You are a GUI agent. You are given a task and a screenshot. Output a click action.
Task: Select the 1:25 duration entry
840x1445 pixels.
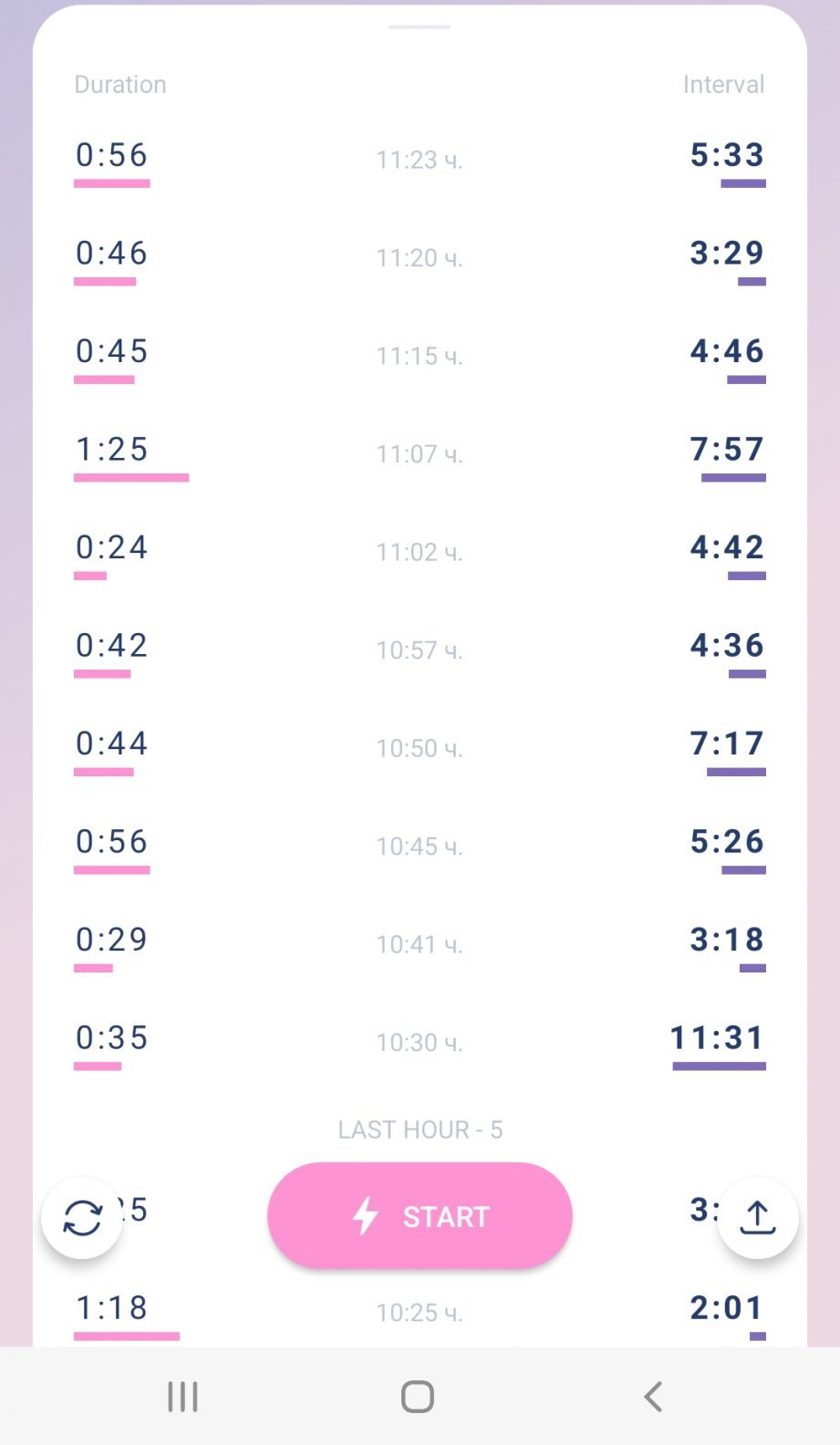[x=112, y=450]
